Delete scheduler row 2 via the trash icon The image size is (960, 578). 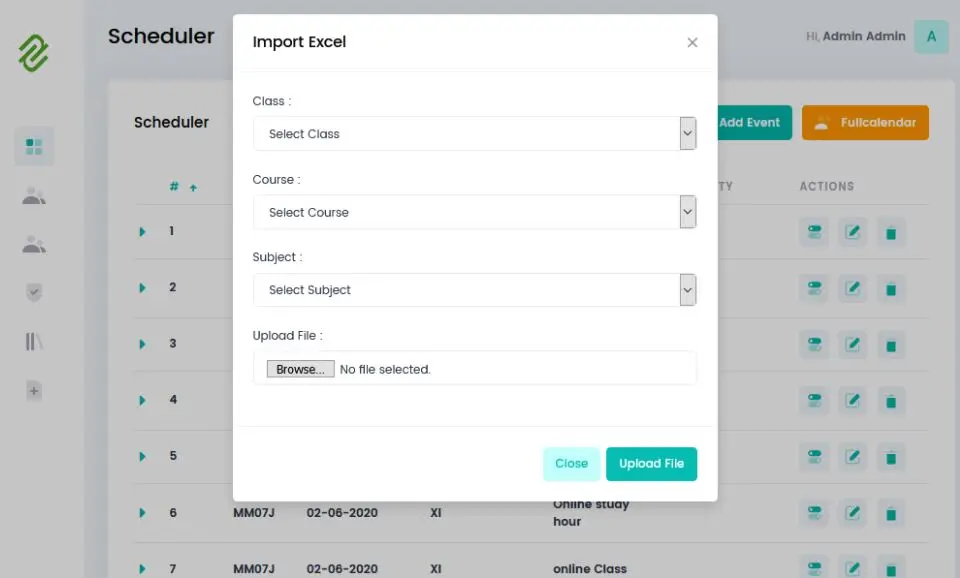point(890,289)
